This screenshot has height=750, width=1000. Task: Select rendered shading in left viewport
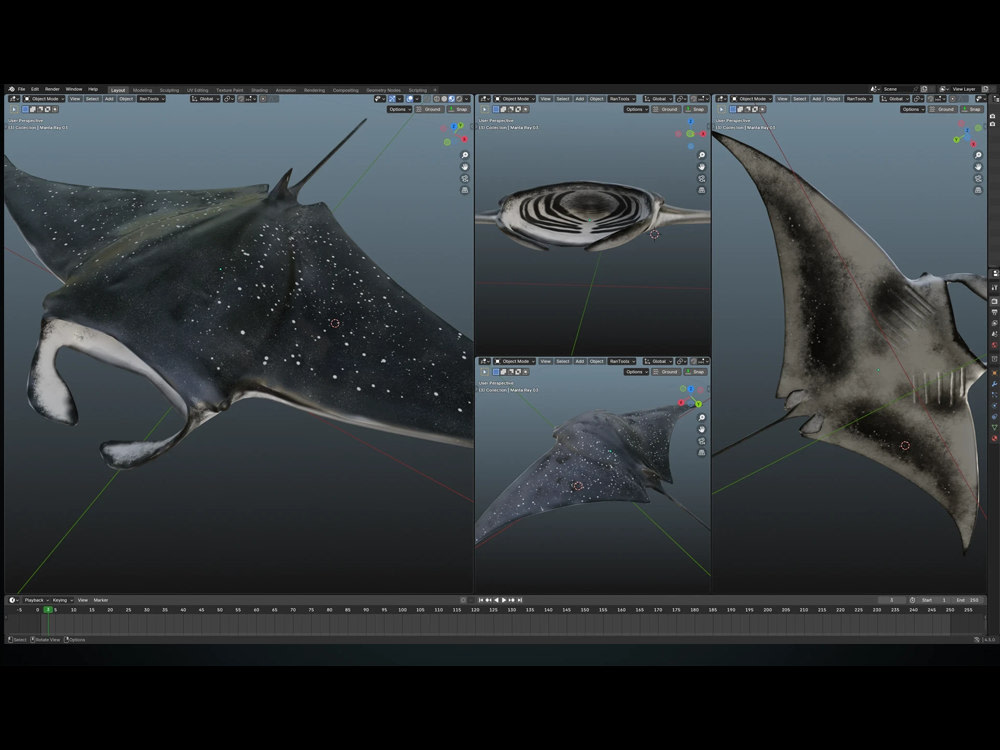click(x=459, y=99)
